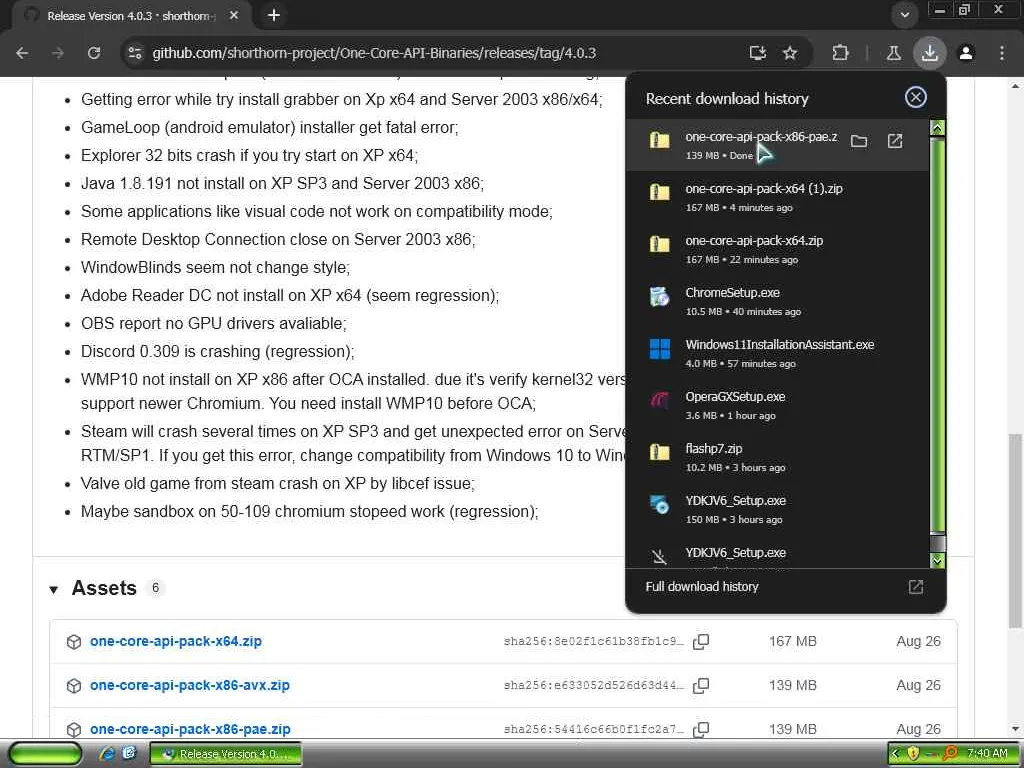
Task: Toggle the Downloads toolbar icon
Action: (930, 53)
